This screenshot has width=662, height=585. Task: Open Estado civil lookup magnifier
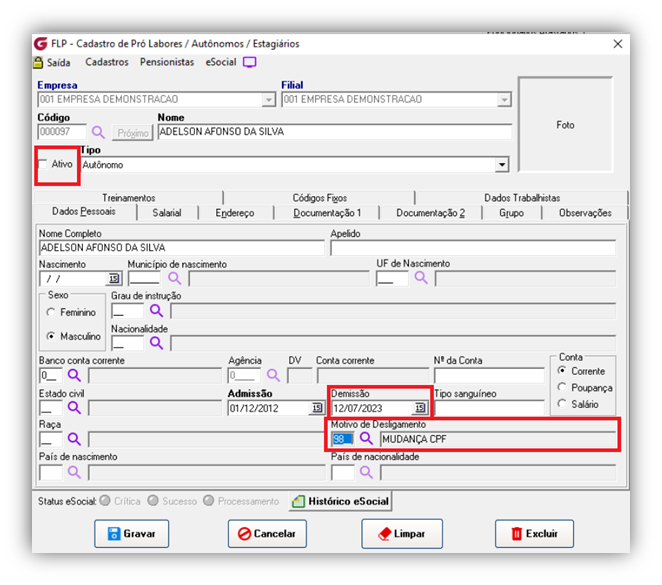[x=74, y=407]
